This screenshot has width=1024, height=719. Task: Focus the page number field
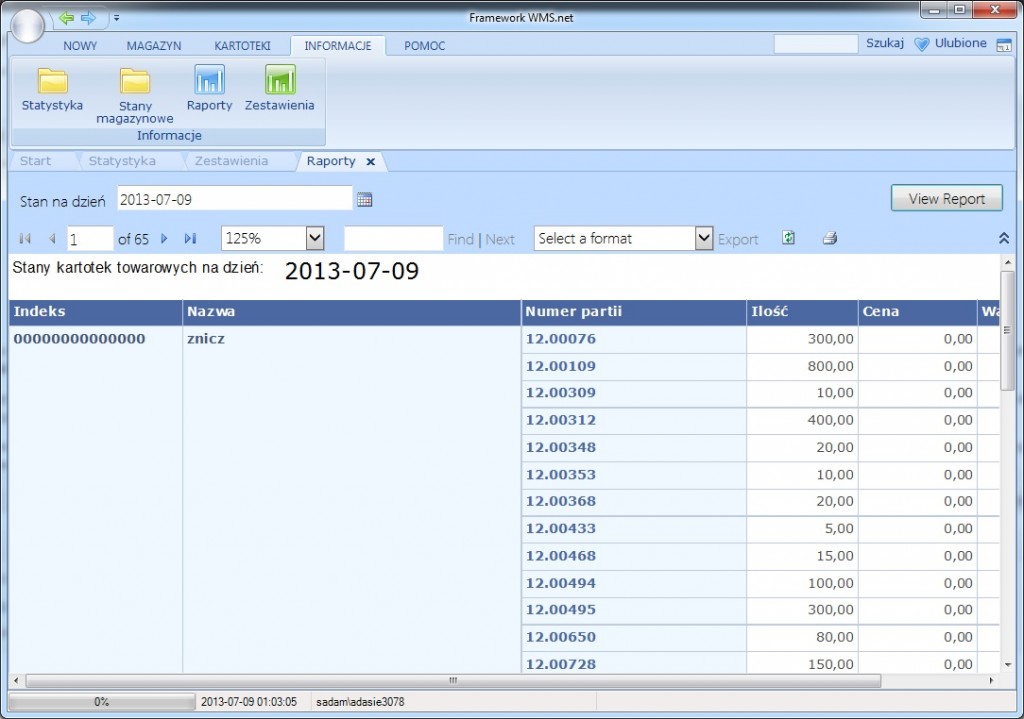coord(90,239)
